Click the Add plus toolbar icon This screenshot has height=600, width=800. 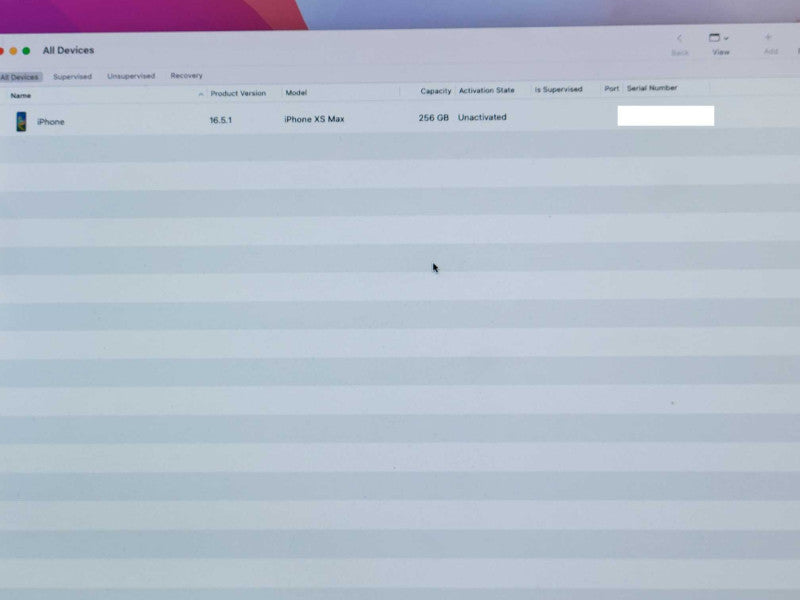click(x=768, y=37)
